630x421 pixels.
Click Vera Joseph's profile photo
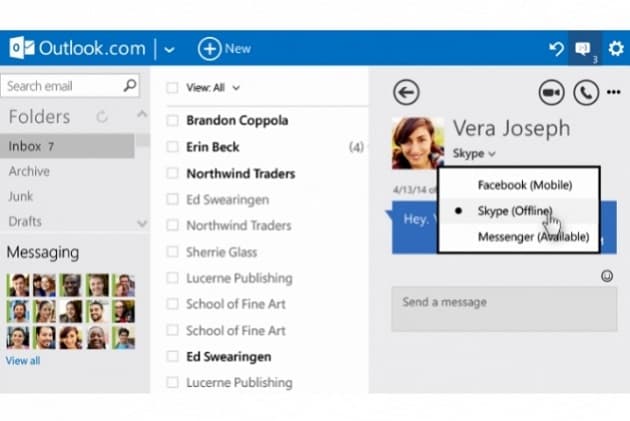point(418,143)
